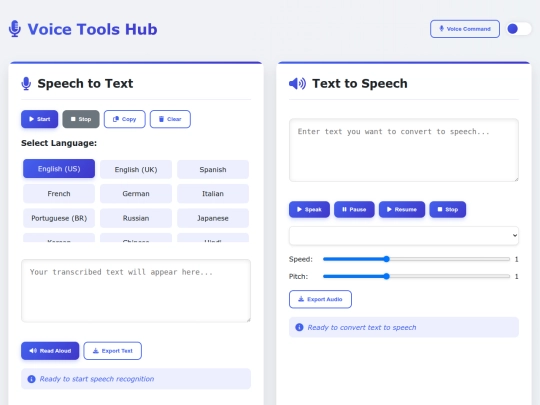540x405 pixels.
Task: Select Japanese language option
Action: 213,218
